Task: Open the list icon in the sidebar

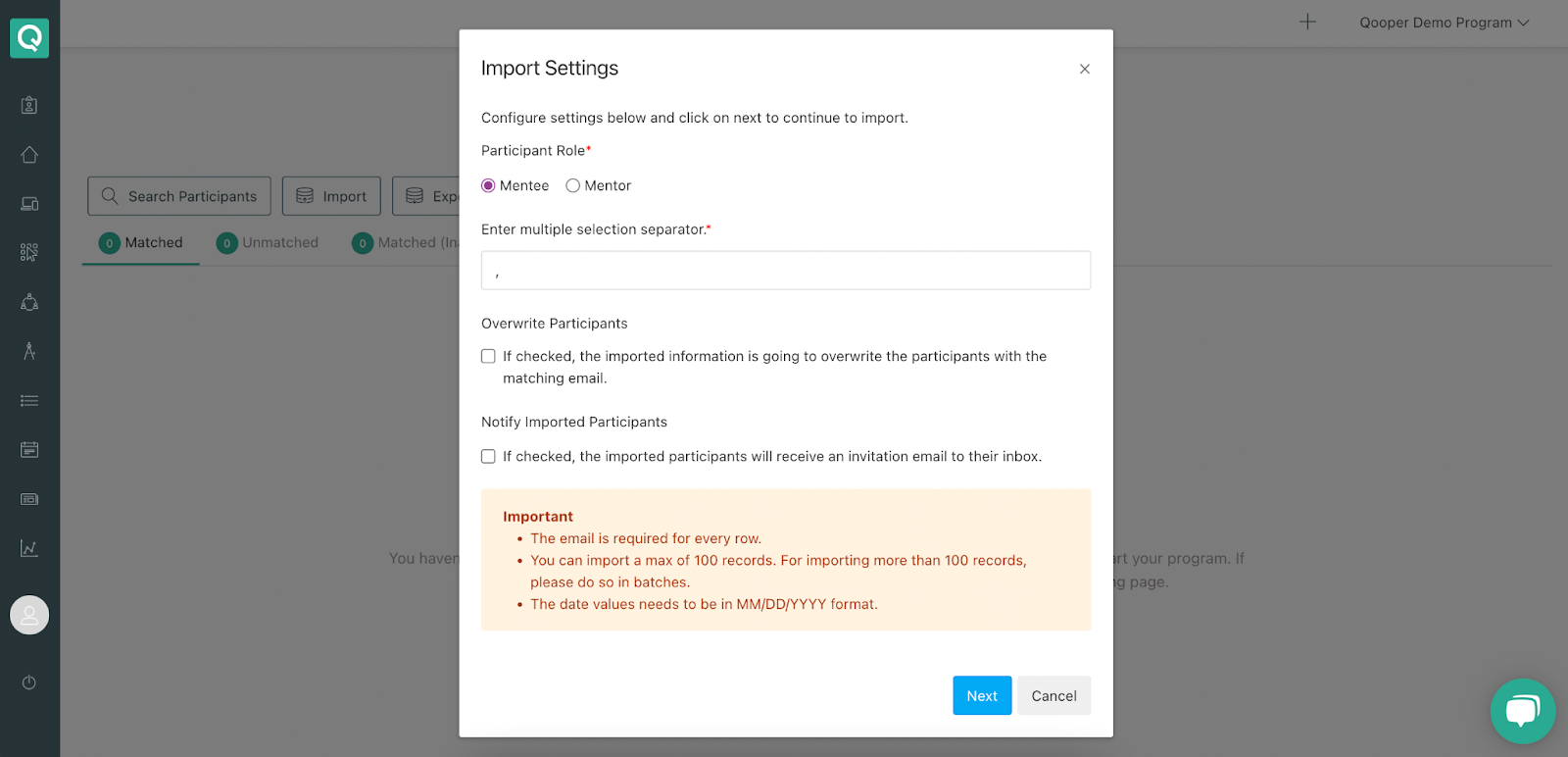Action: [29, 401]
